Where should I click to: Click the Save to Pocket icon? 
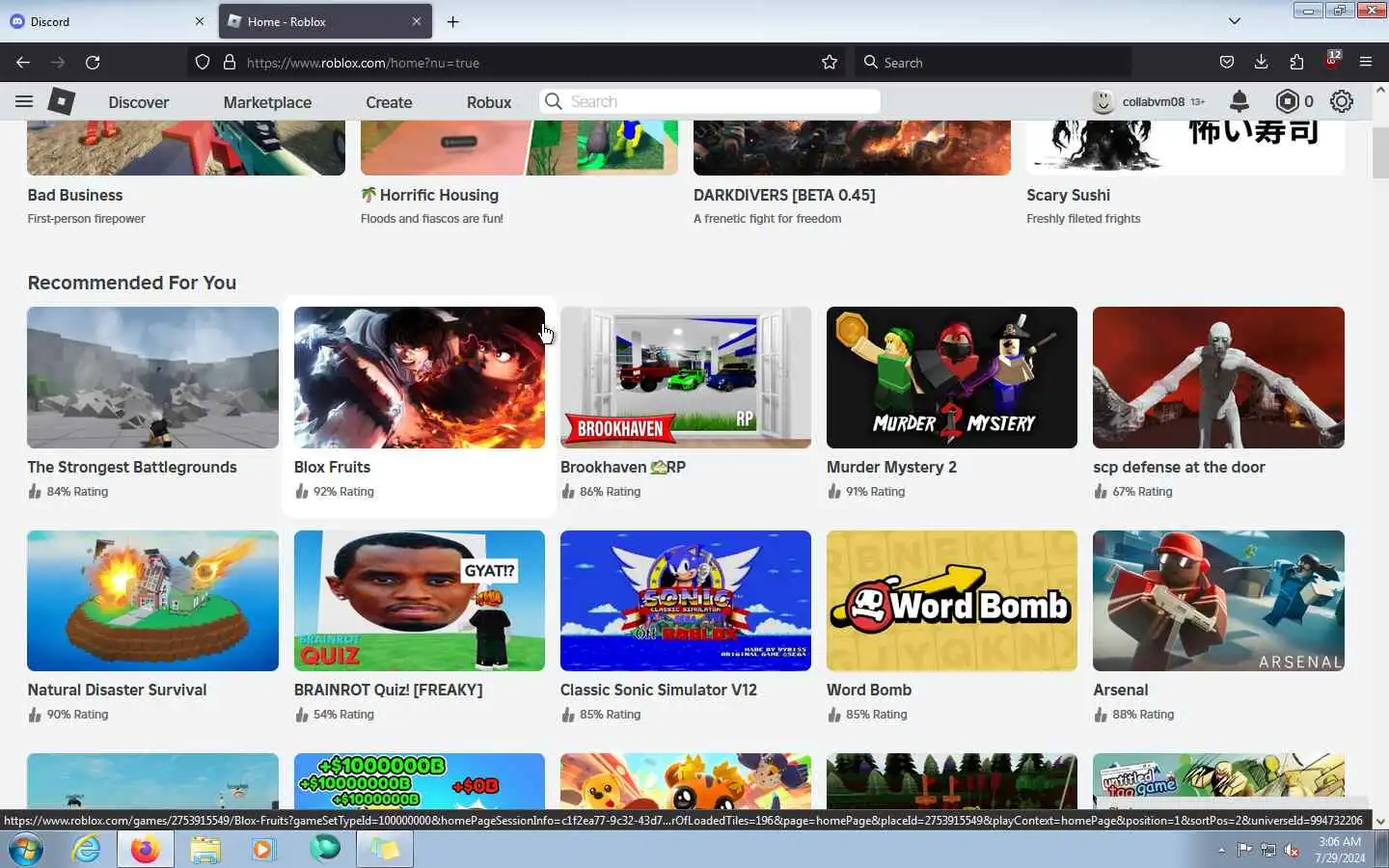[x=1226, y=63]
